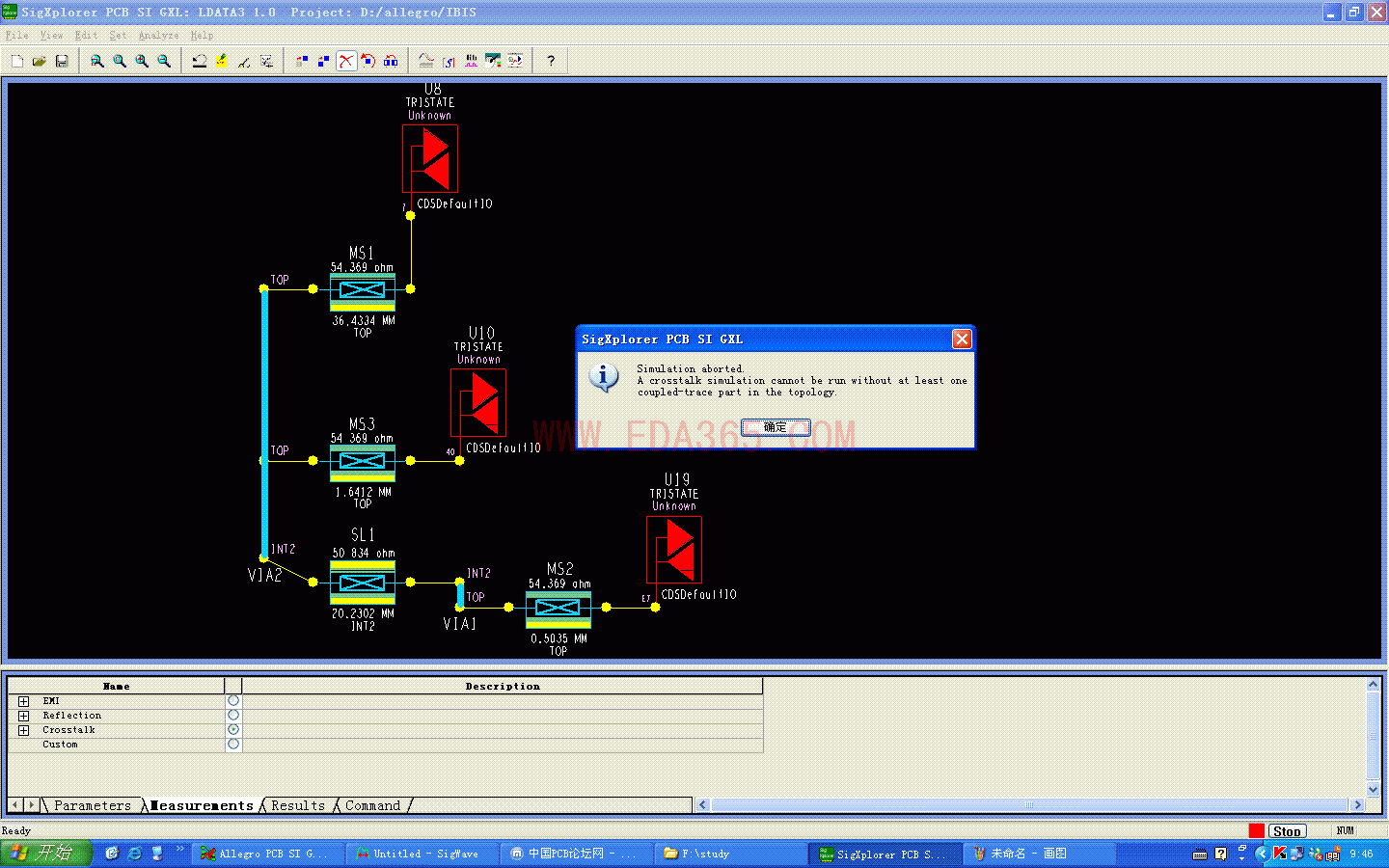
Task: Click the New topology file icon
Action: [x=16, y=61]
